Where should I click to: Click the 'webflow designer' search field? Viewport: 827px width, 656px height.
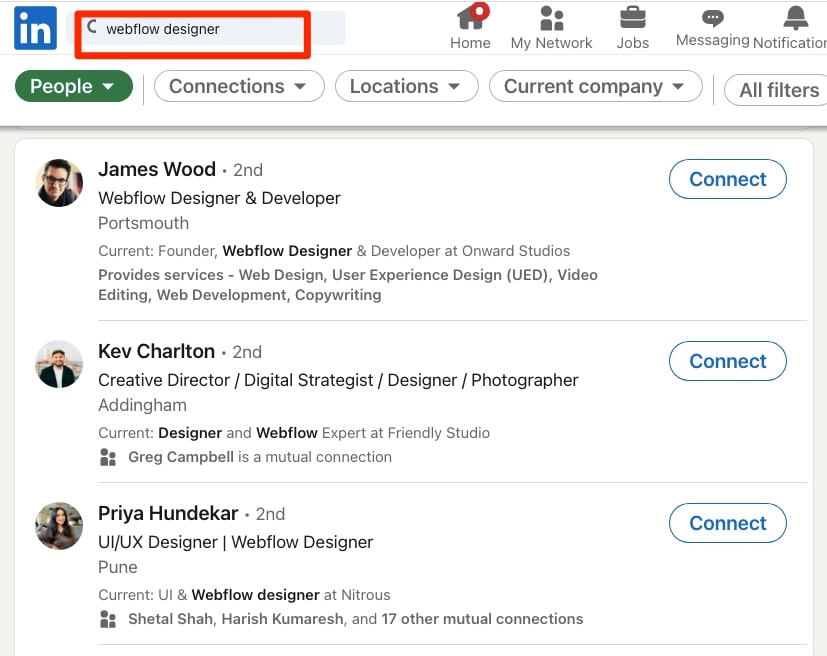pyautogui.click(x=206, y=28)
